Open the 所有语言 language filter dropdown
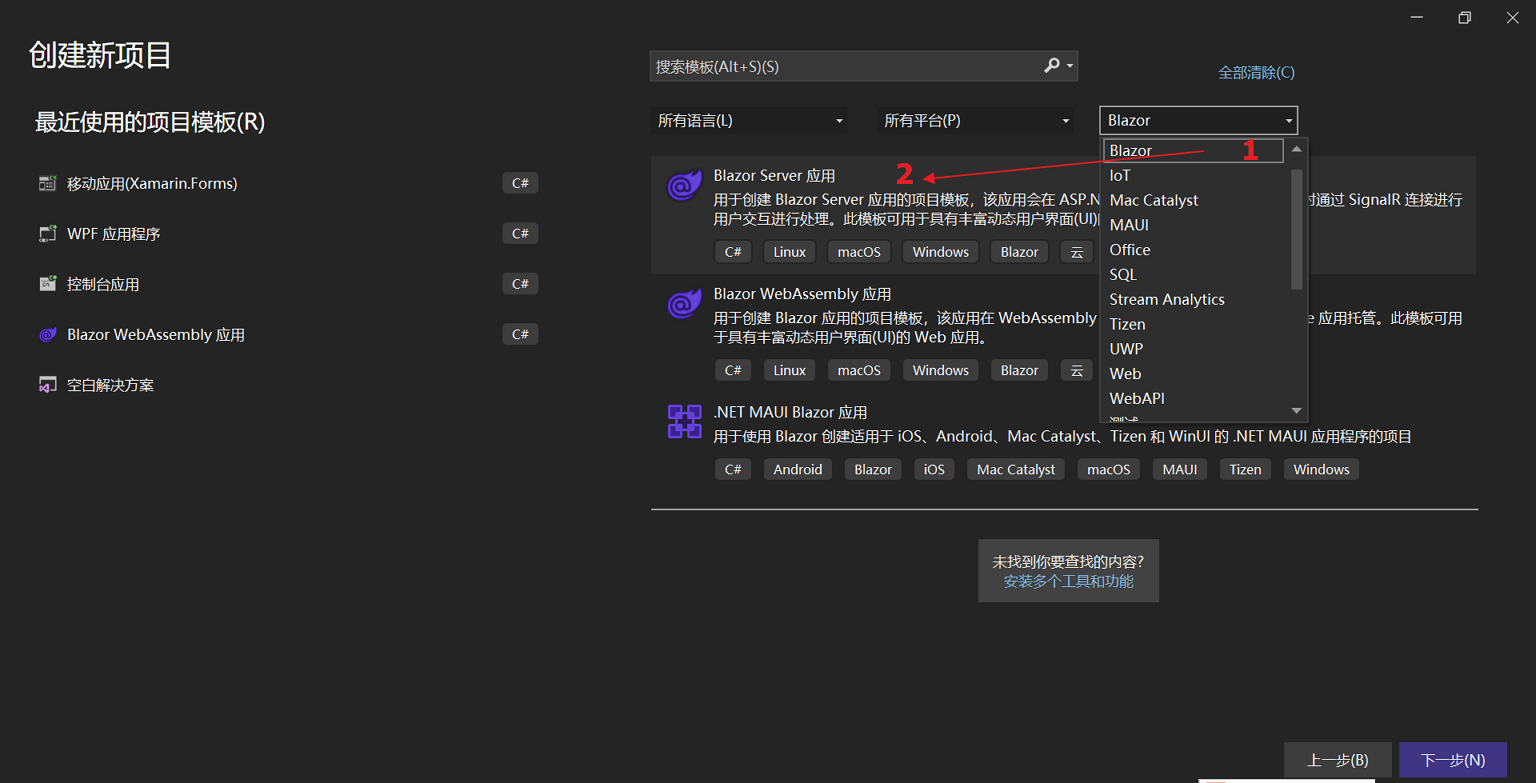1536x783 pixels. pyautogui.click(x=749, y=120)
